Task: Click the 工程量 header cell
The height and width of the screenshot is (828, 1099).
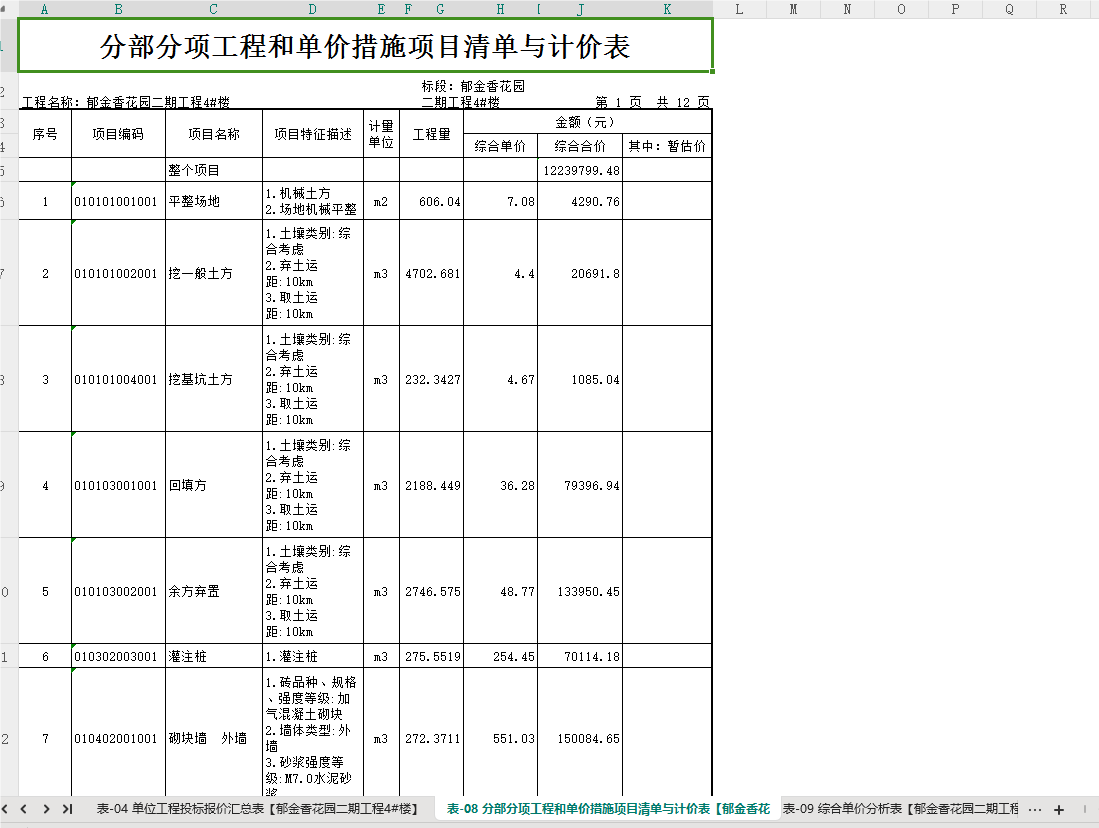Action: (432, 134)
